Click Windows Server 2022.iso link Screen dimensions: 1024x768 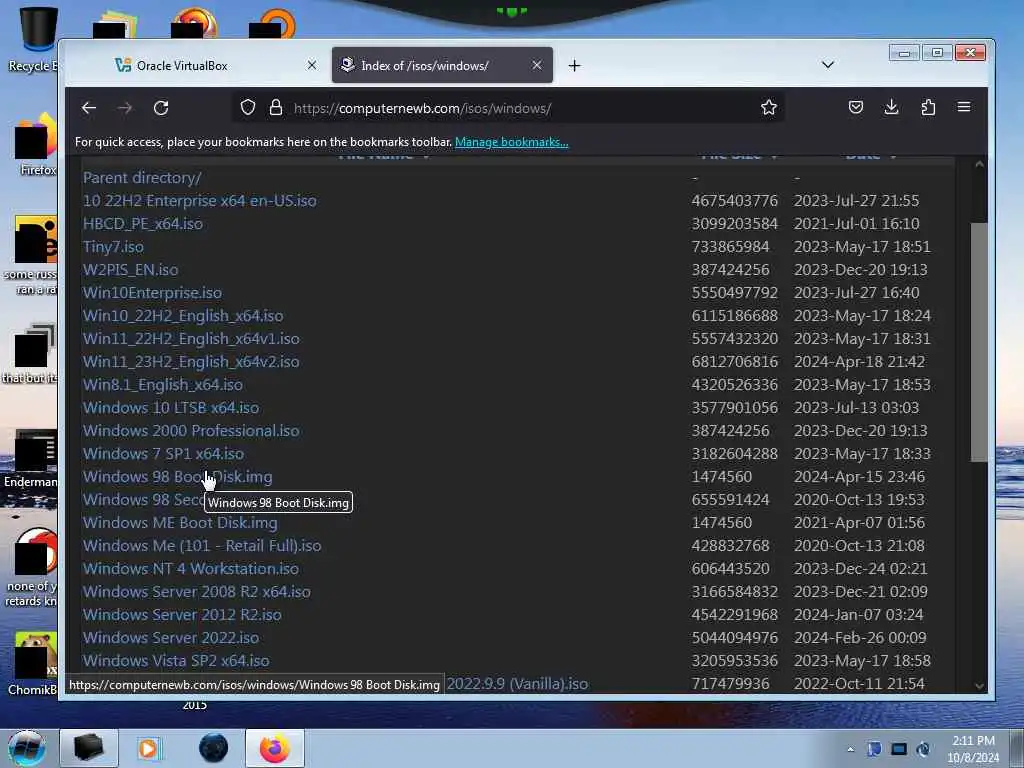point(170,637)
